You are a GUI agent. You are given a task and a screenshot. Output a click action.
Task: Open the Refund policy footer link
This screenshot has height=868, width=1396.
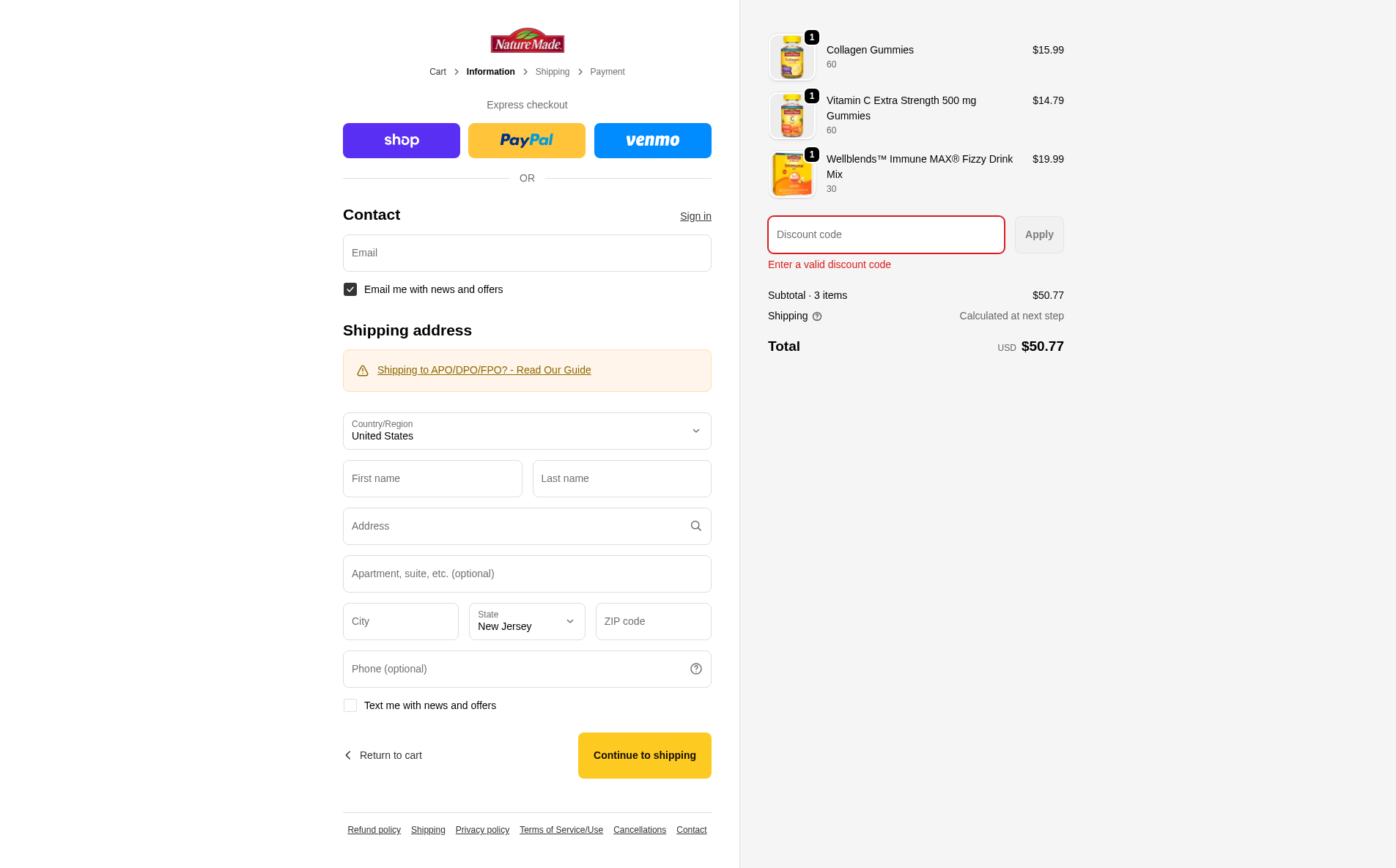coord(374,830)
